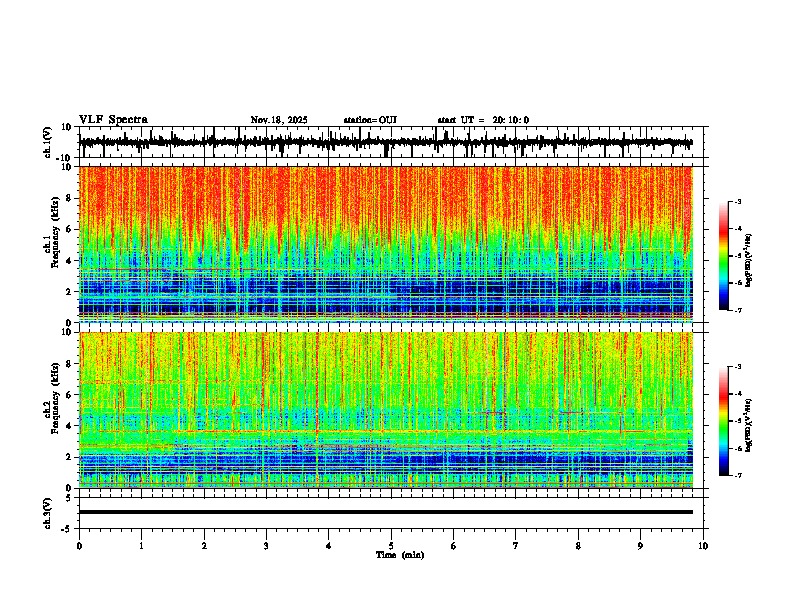
Task: Click the ch.2 color scale legend title
Action: [749, 425]
